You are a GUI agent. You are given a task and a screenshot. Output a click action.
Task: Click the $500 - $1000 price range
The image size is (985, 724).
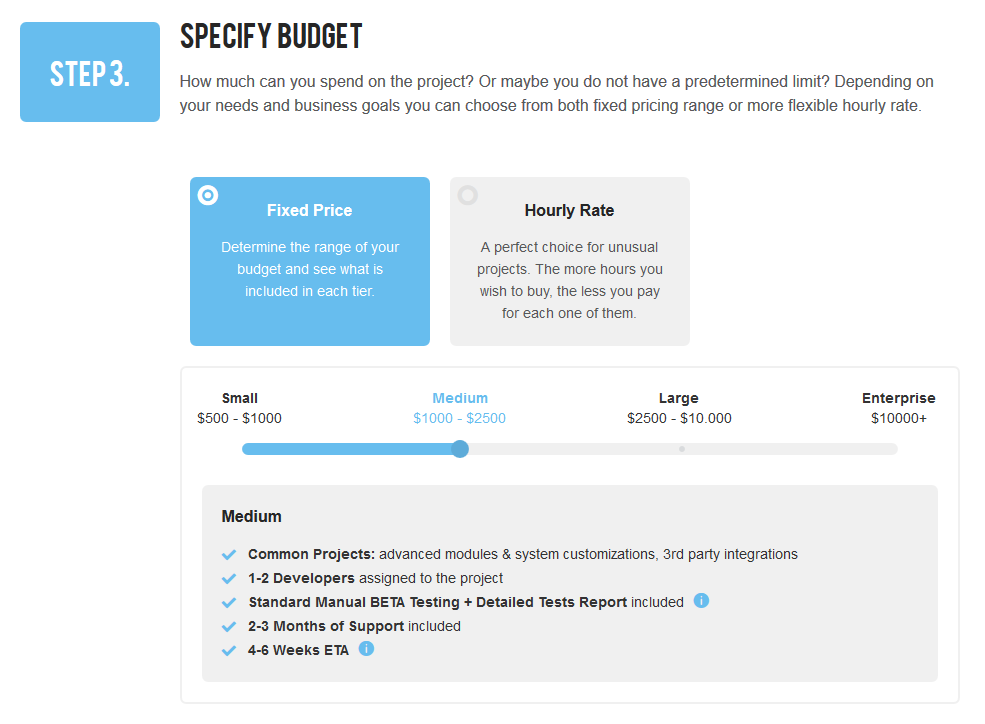(239, 418)
